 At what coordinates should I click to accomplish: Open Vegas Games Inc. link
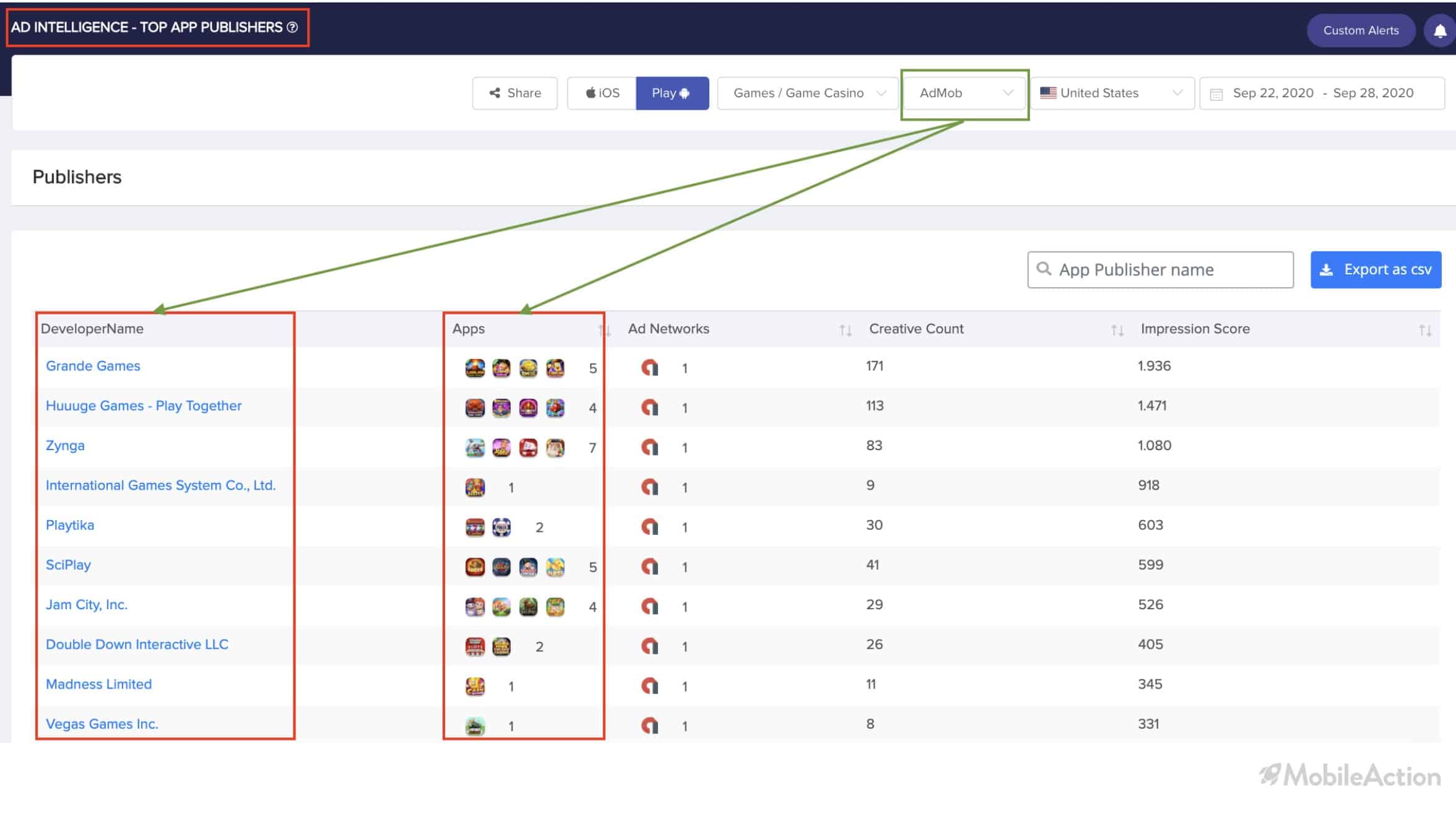102,724
